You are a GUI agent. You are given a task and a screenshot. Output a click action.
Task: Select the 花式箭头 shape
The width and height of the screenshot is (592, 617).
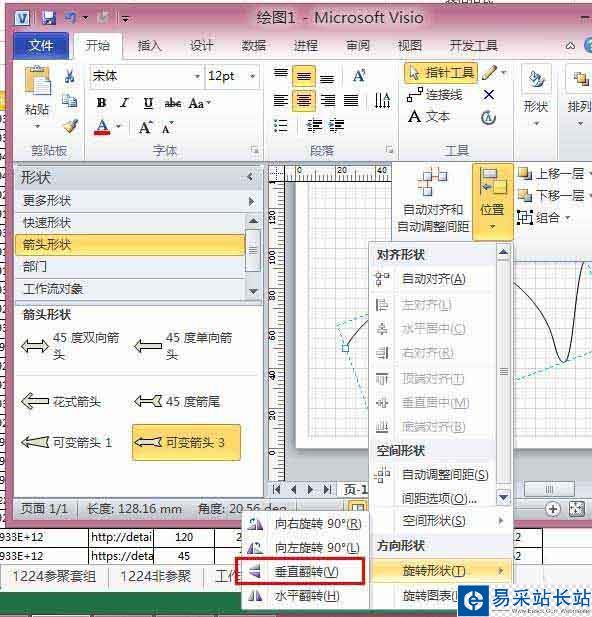[x=61, y=402]
